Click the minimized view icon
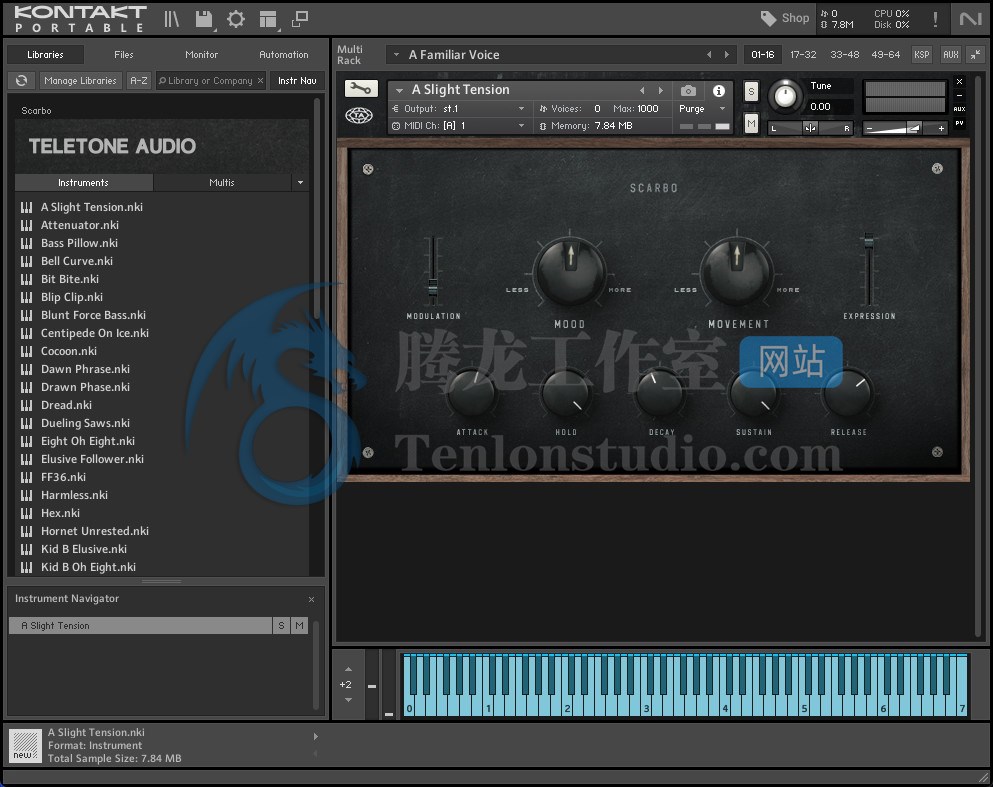993x787 pixels. tap(300, 19)
